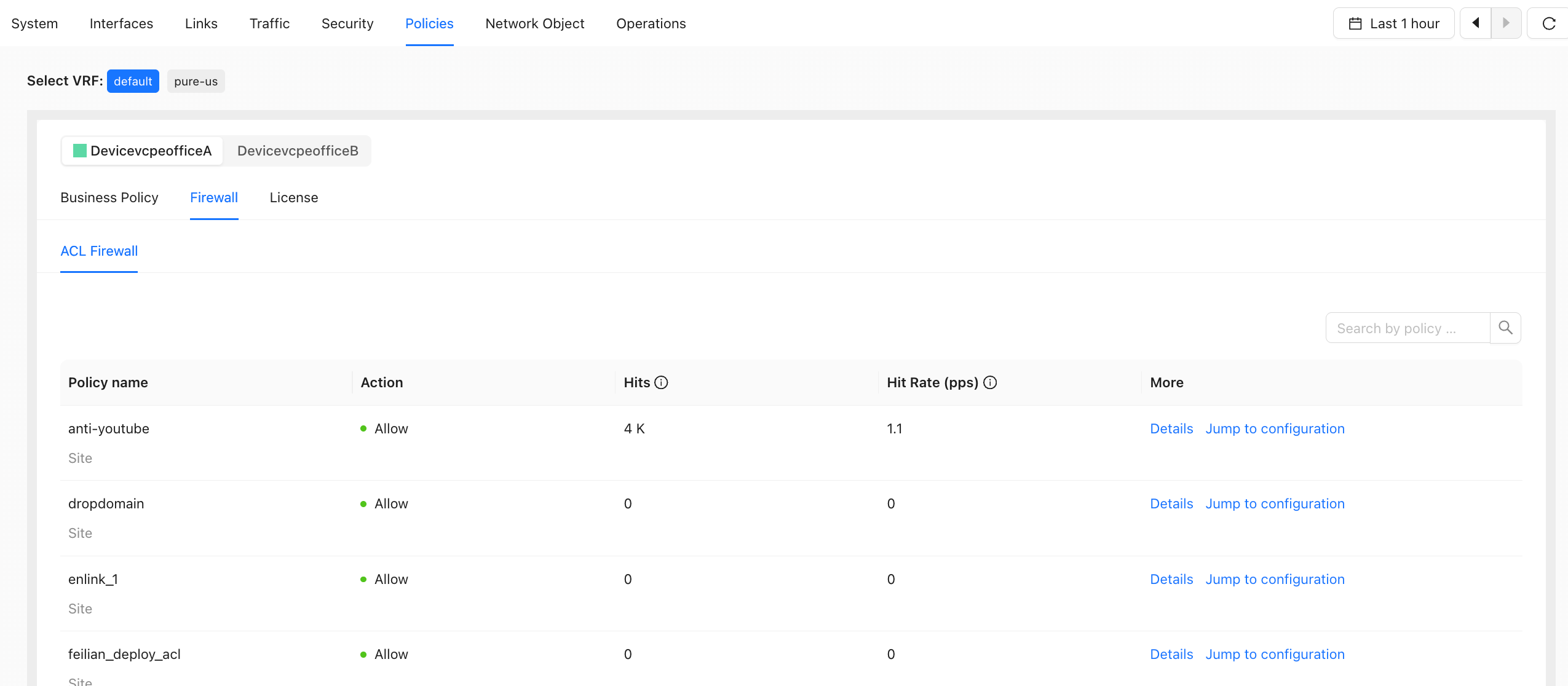This screenshot has height=686, width=1568.
Task: Click the feilian_deploy_acl policy name
Action: coord(124,654)
